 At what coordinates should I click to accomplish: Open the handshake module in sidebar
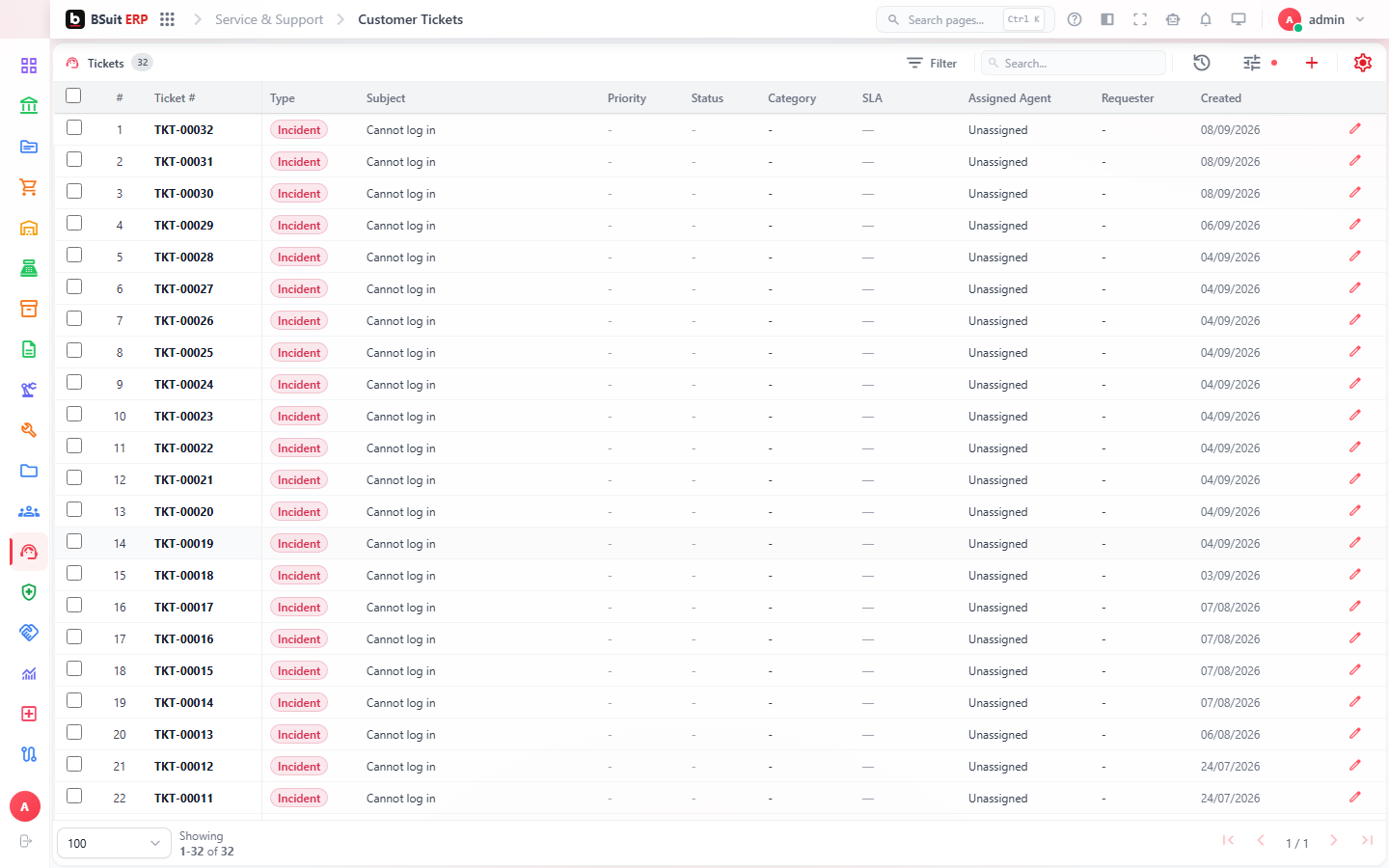29,633
